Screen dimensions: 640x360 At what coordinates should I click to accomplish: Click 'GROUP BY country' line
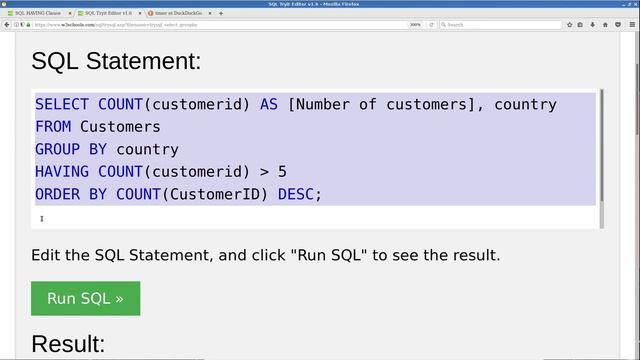(107, 149)
